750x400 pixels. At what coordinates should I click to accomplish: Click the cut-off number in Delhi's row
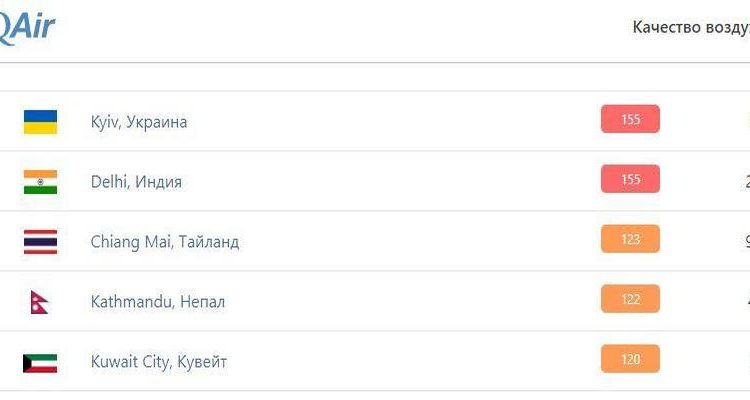pos(746,181)
